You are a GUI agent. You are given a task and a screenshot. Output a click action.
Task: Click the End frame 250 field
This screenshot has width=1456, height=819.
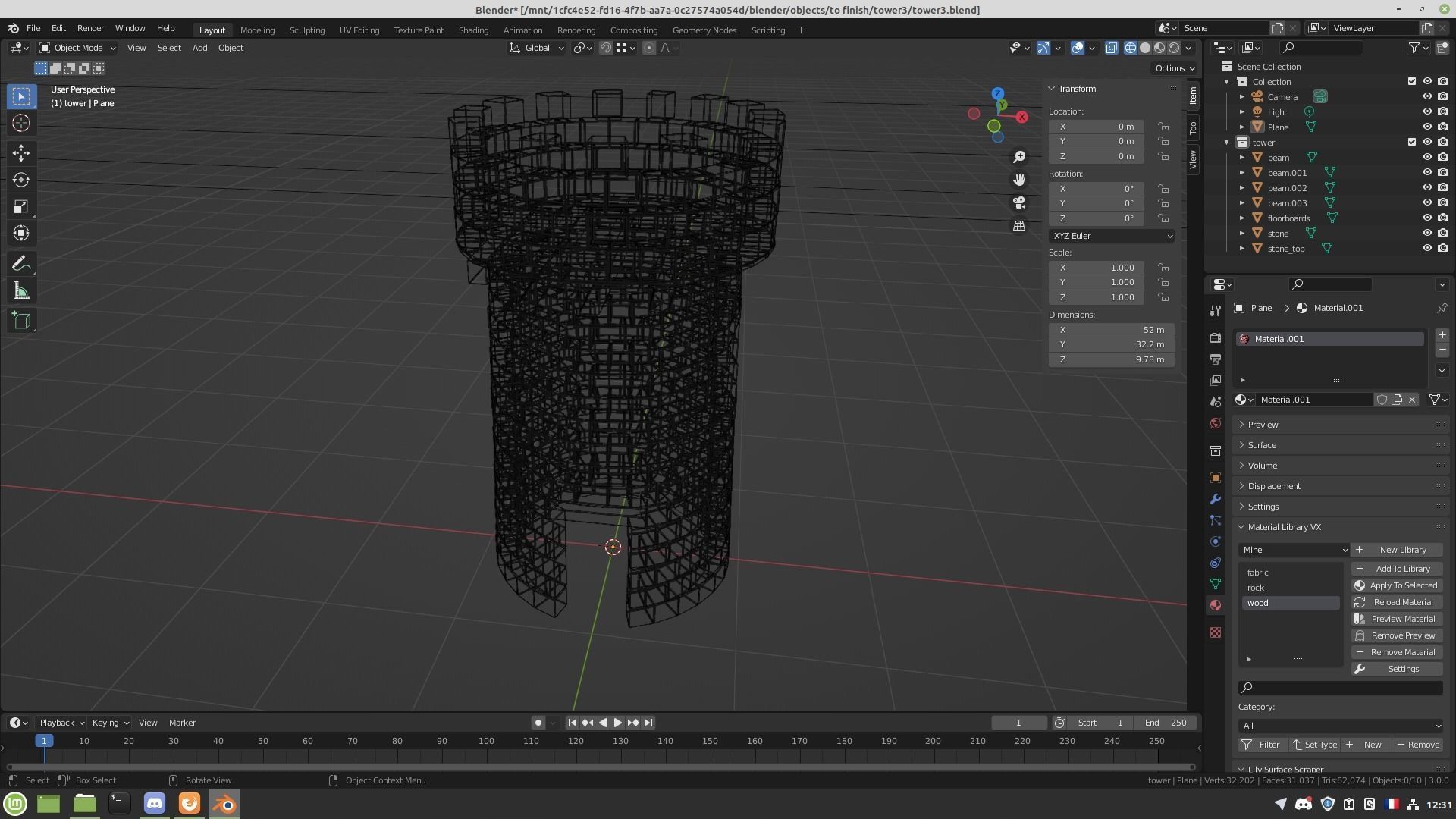[x=1166, y=723]
